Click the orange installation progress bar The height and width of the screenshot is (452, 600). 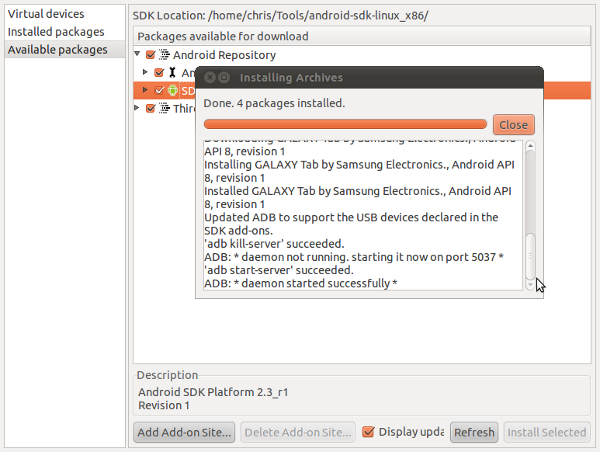coord(345,124)
